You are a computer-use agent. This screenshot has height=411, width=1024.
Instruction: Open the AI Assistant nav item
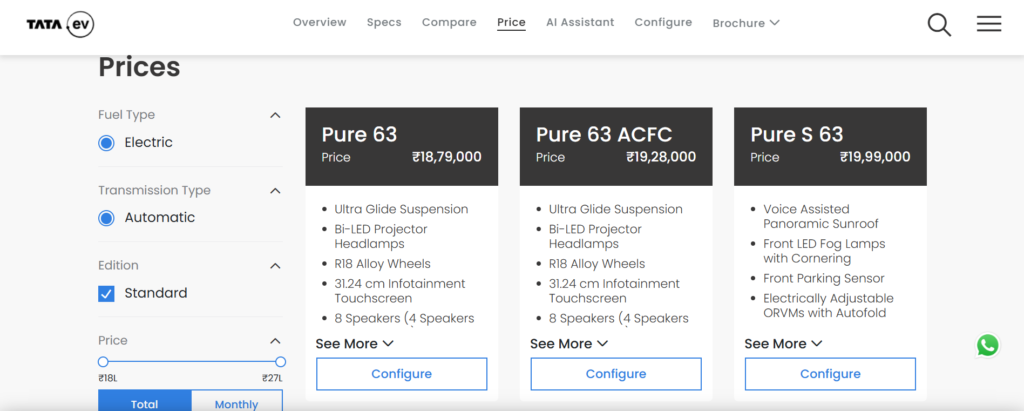[580, 22]
